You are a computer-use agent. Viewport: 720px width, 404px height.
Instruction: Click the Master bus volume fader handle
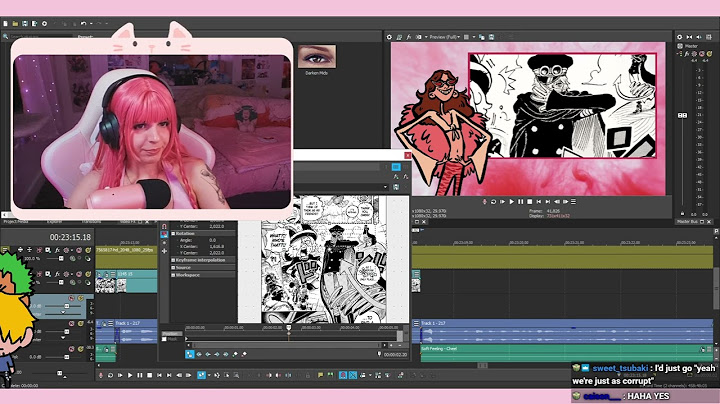coord(682,115)
